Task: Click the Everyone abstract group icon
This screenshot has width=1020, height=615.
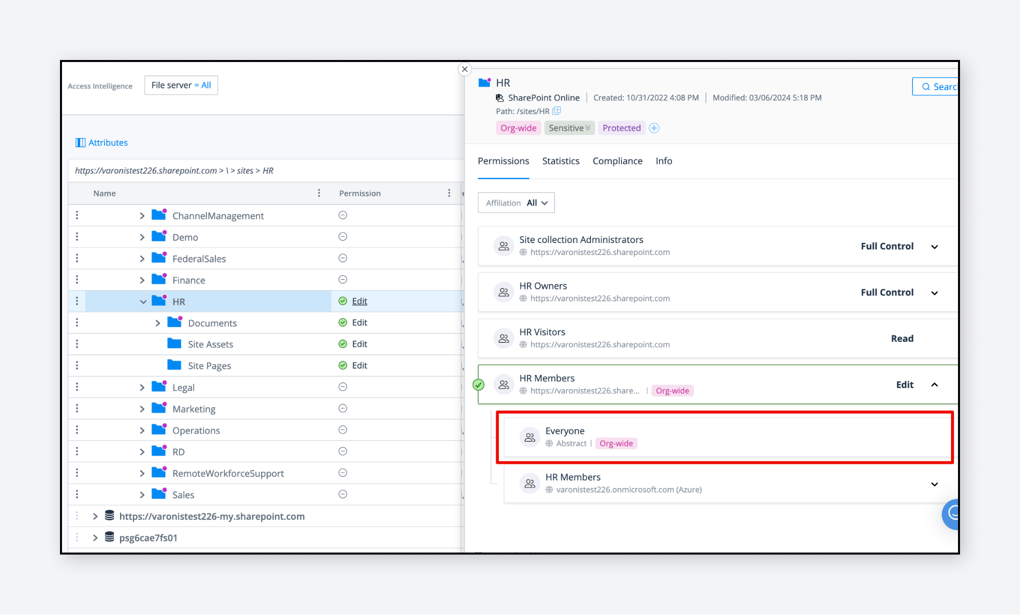Action: 528,436
